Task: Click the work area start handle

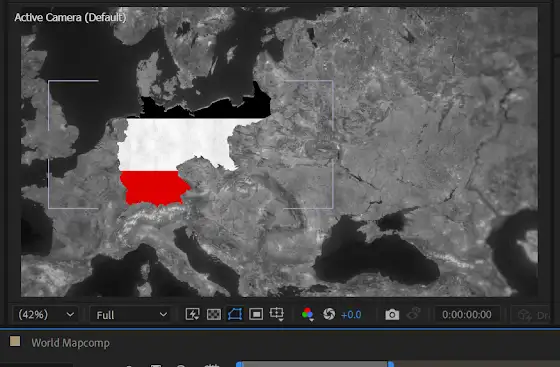Action: click(240, 364)
